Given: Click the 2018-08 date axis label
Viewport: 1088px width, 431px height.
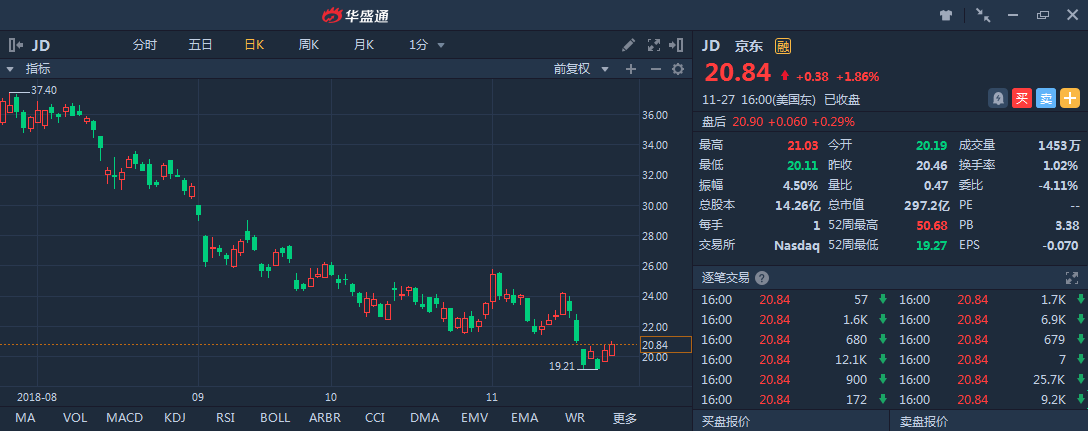Looking at the screenshot, I should pyautogui.click(x=37, y=397).
